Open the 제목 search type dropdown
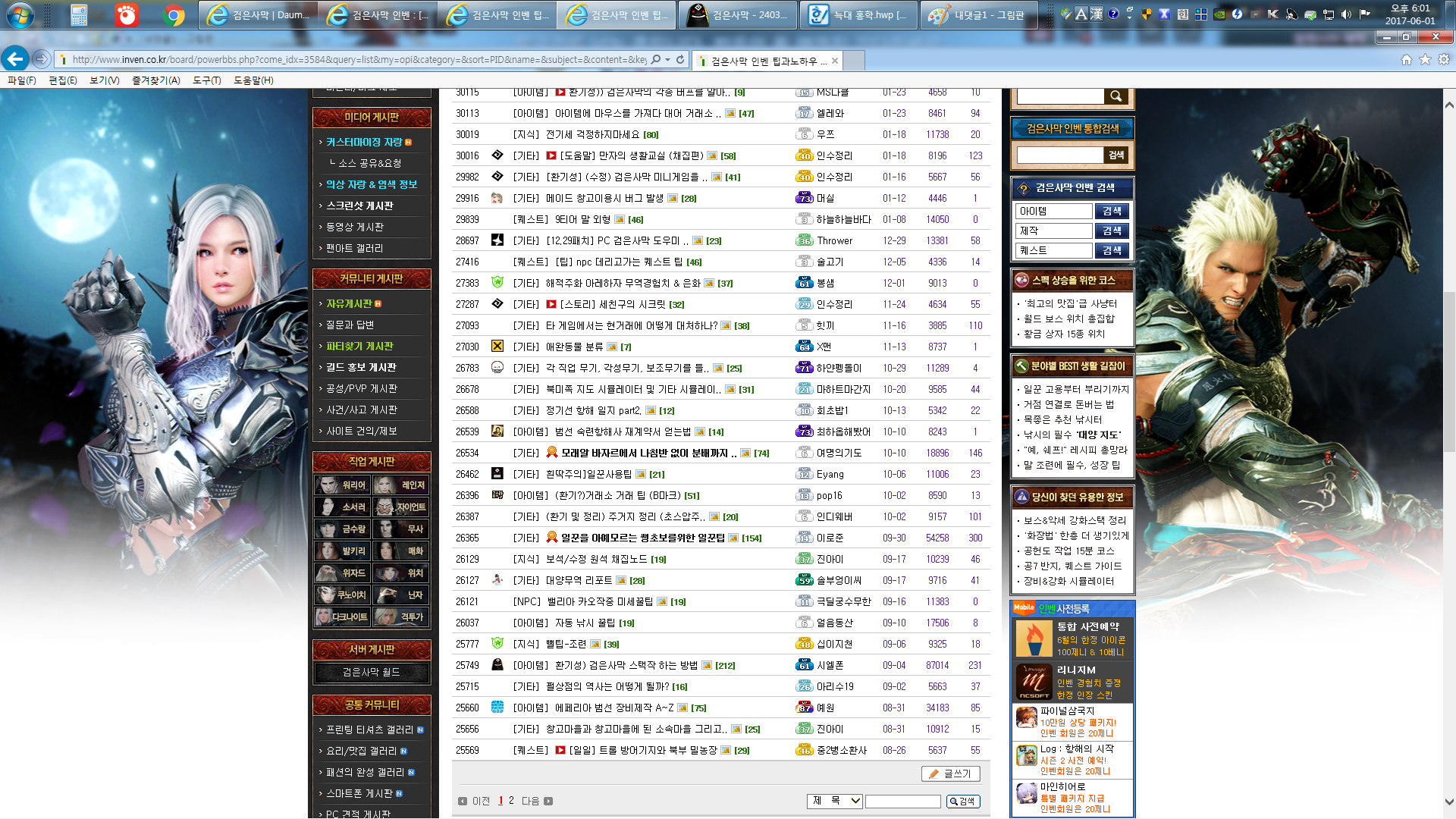The width and height of the screenshot is (1456, 819). click(834, 801)
